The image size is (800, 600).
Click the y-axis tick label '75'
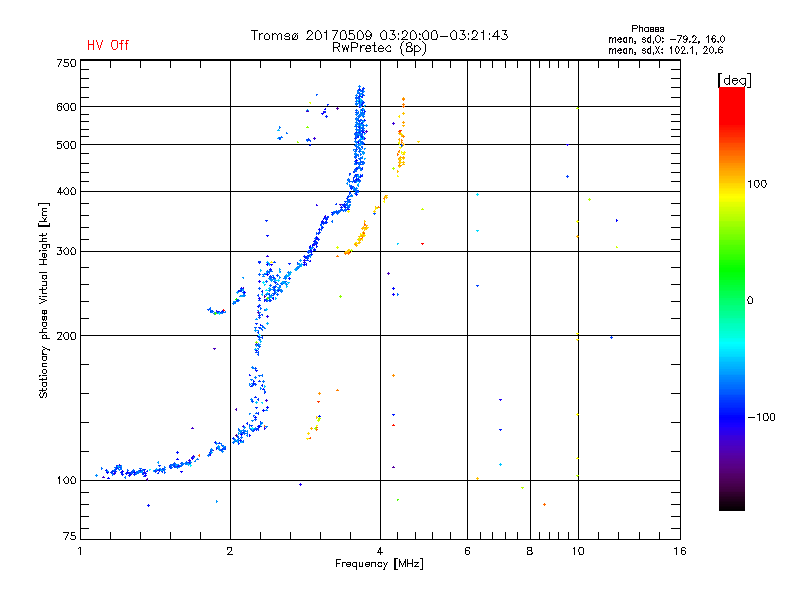[70, 536]
